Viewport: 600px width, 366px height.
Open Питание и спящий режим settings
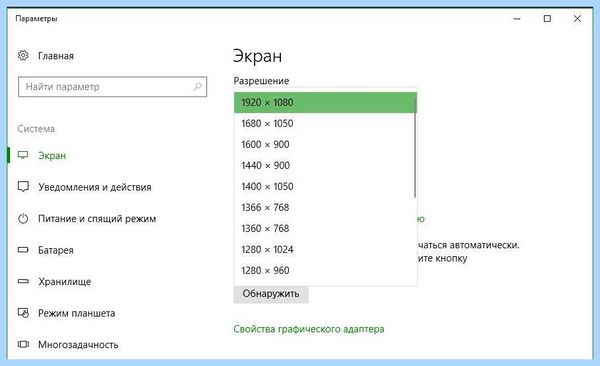tap(97, 219)
